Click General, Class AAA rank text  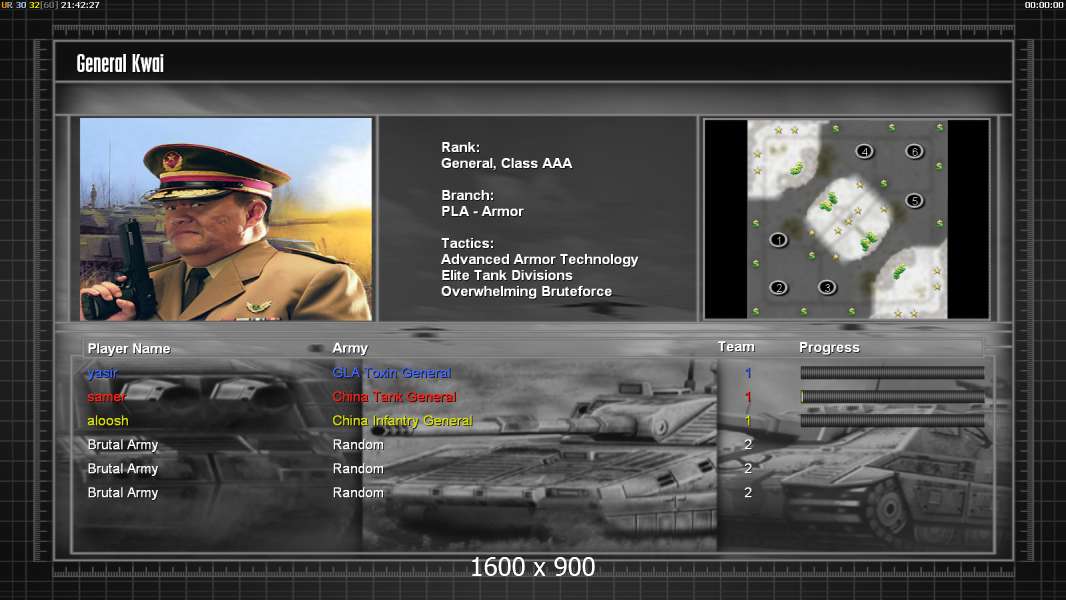pos(506,164)
